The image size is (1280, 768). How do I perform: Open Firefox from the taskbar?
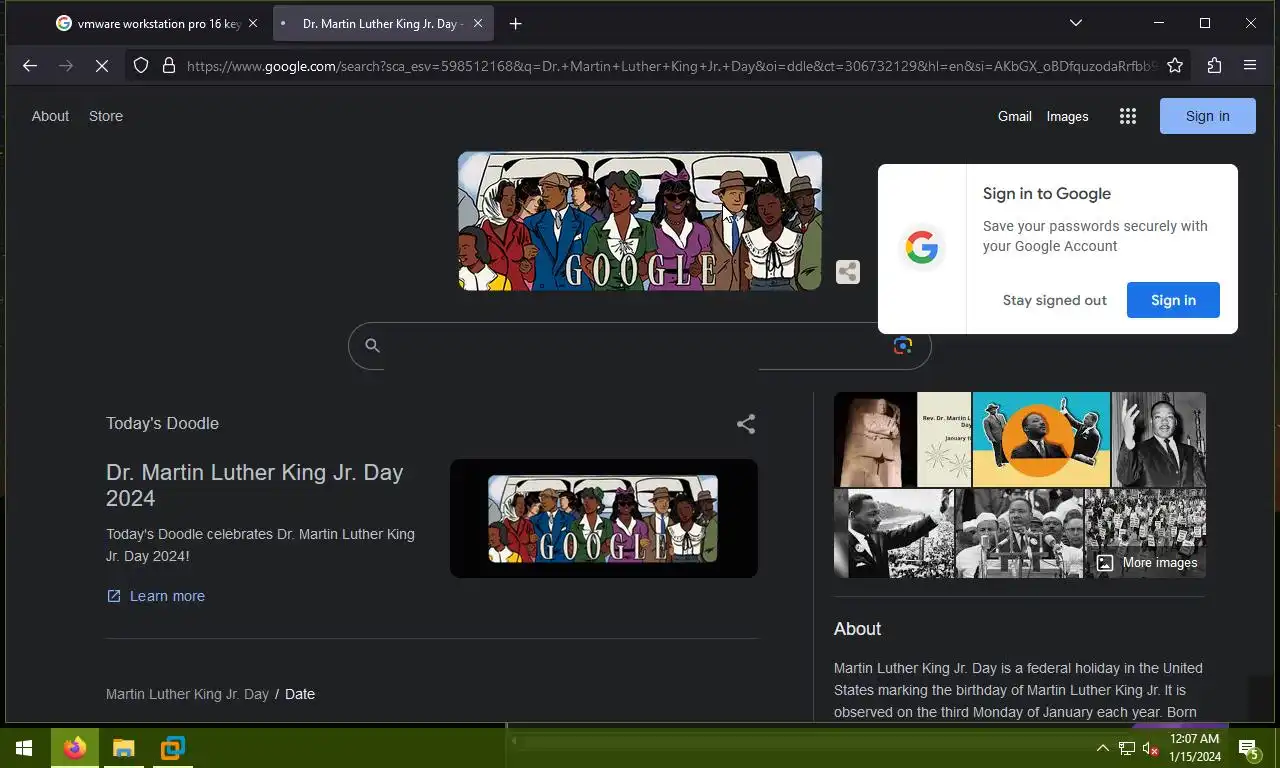coord(75,748)
